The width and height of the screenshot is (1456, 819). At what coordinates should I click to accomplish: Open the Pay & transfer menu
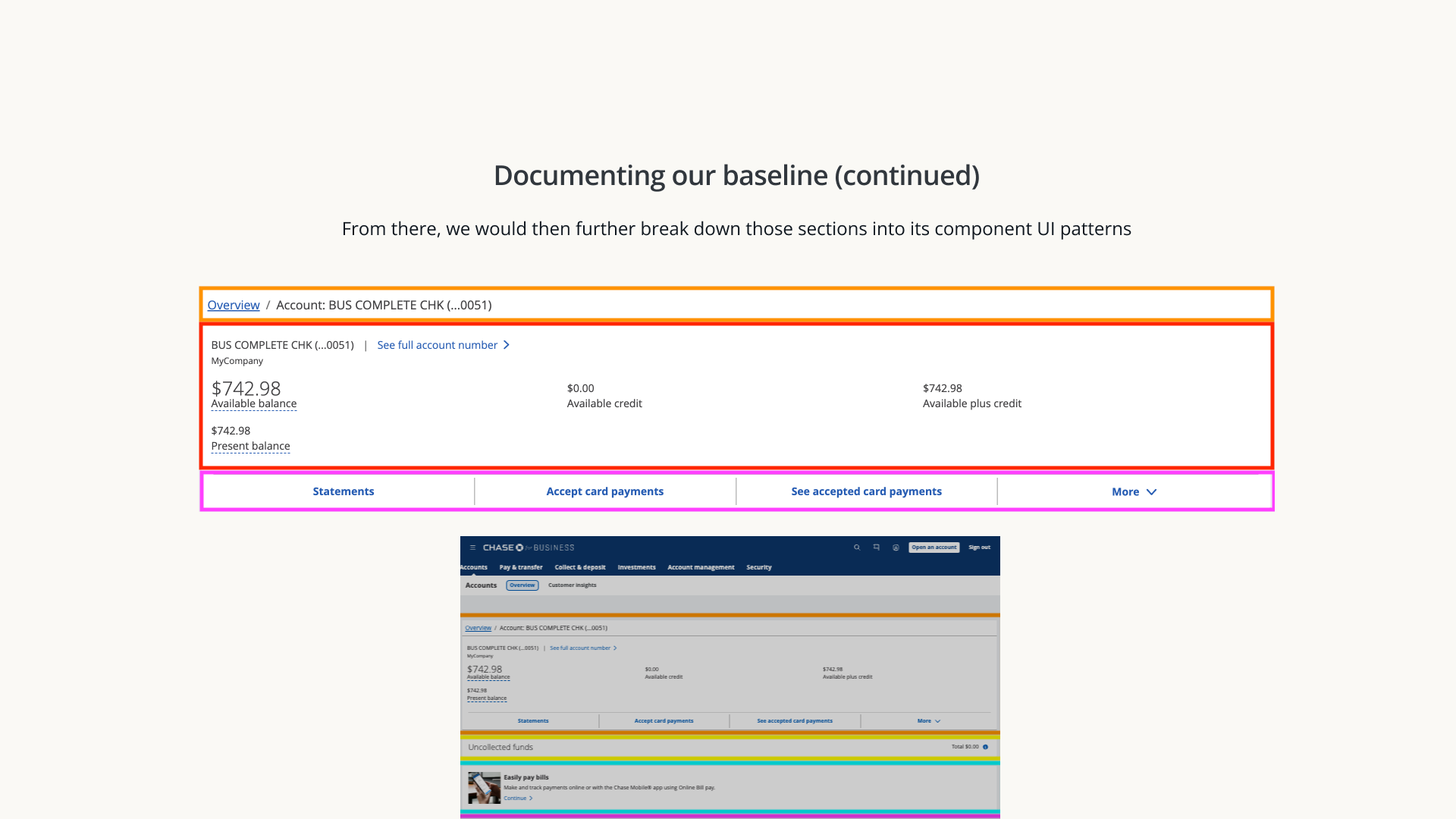520,567
